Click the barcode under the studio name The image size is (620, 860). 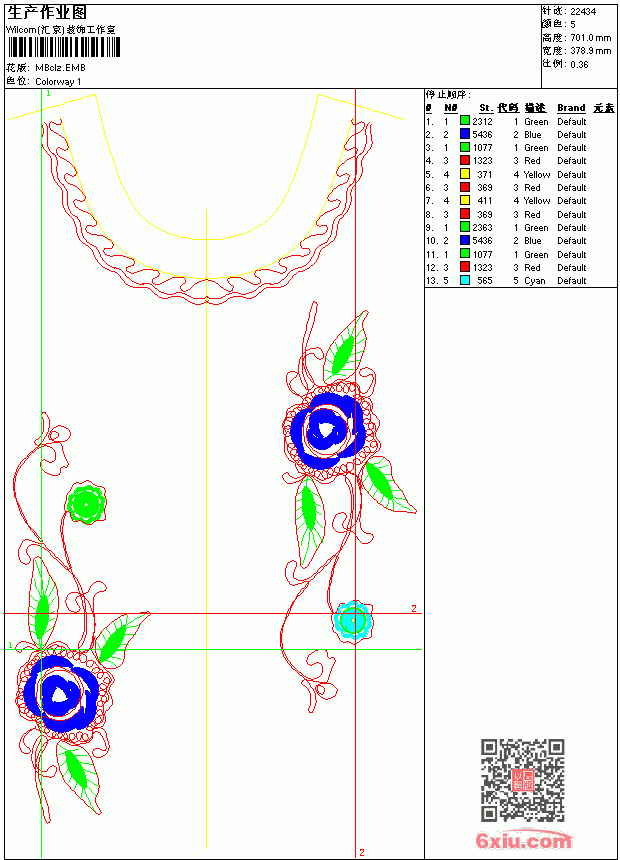pyautogui.click(x=63, y=47)
